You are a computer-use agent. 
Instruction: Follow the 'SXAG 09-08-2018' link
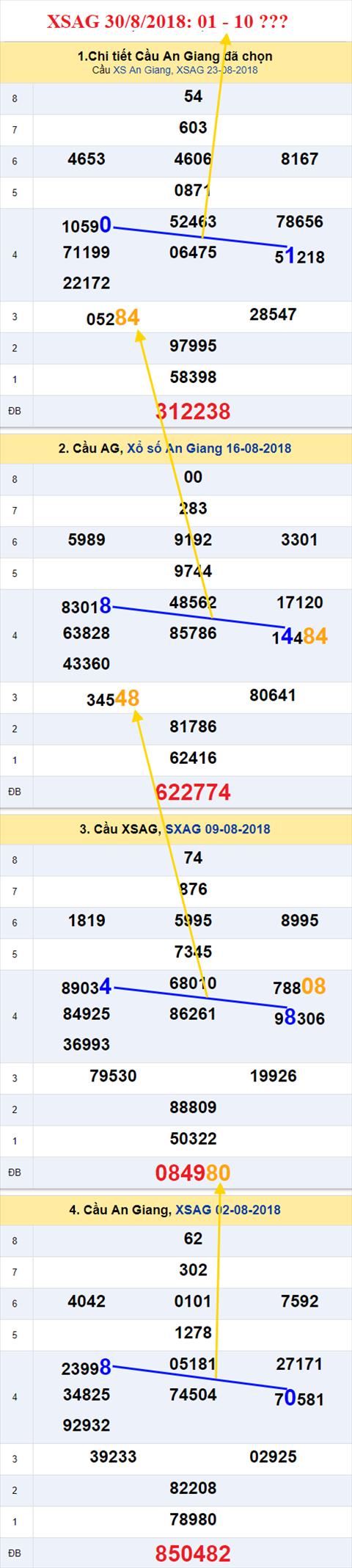[x=218, y=829]
